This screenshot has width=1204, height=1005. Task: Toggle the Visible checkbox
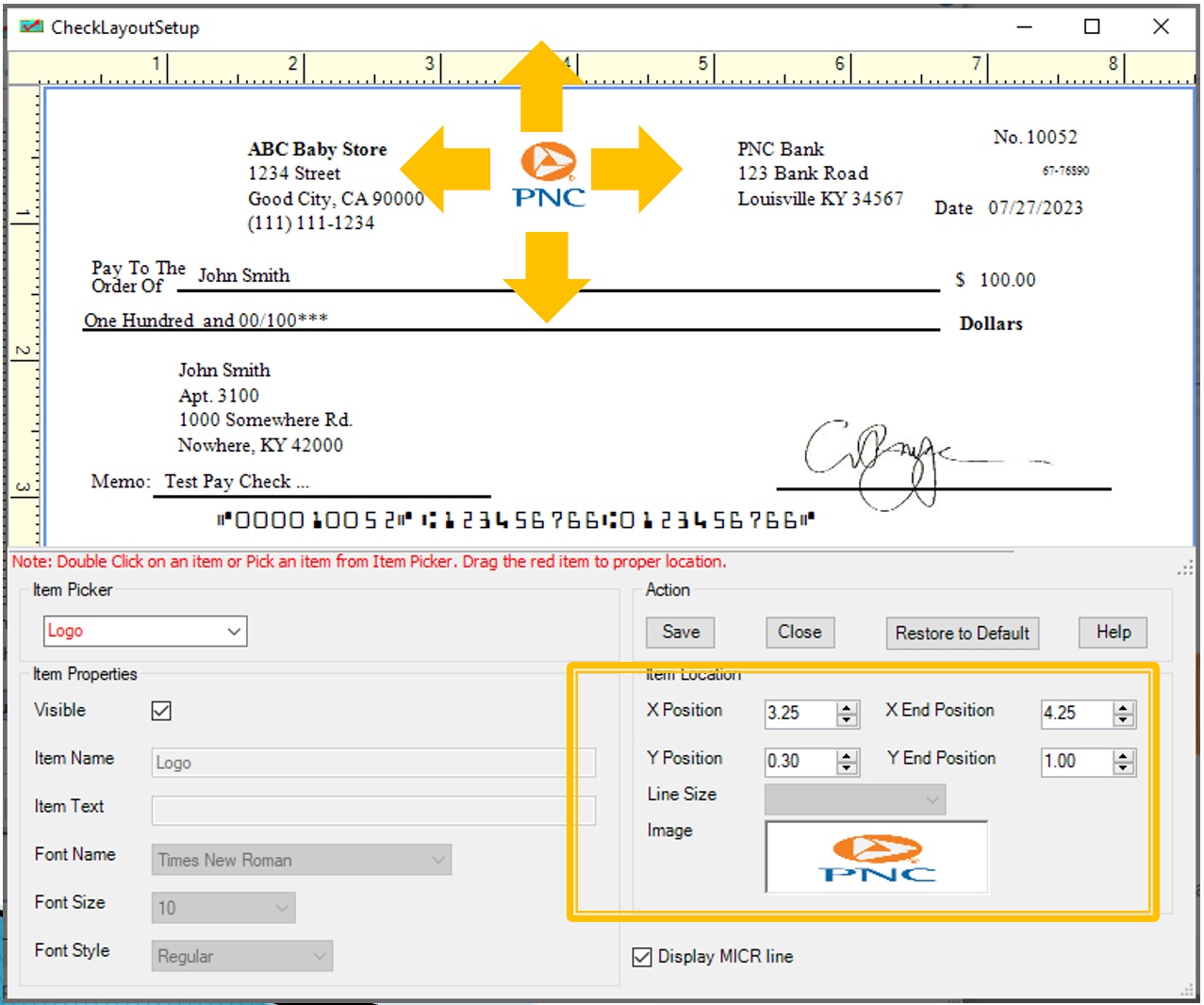[161, 711]
